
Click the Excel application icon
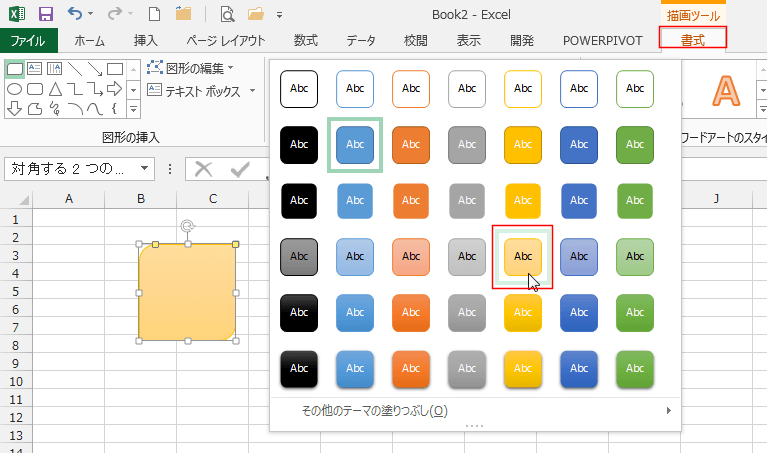click(17, 14)
